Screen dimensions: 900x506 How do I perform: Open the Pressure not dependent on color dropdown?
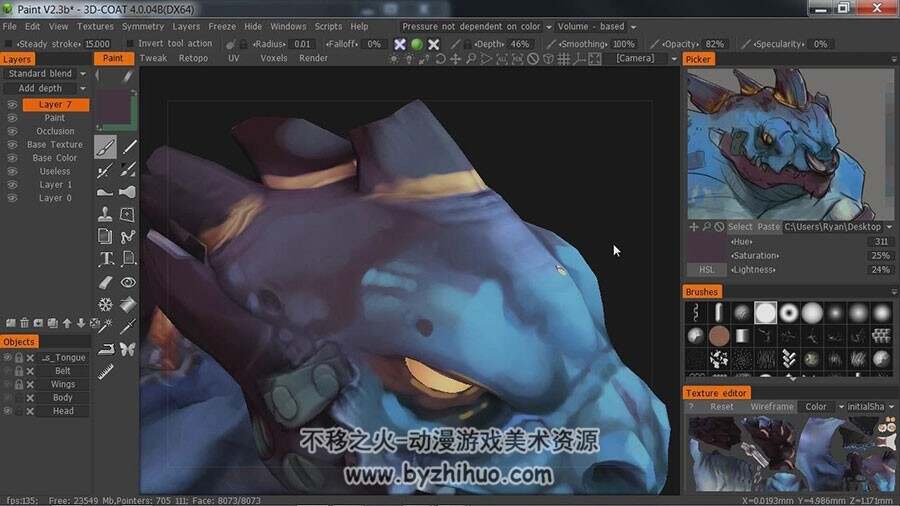coord(549,27)
